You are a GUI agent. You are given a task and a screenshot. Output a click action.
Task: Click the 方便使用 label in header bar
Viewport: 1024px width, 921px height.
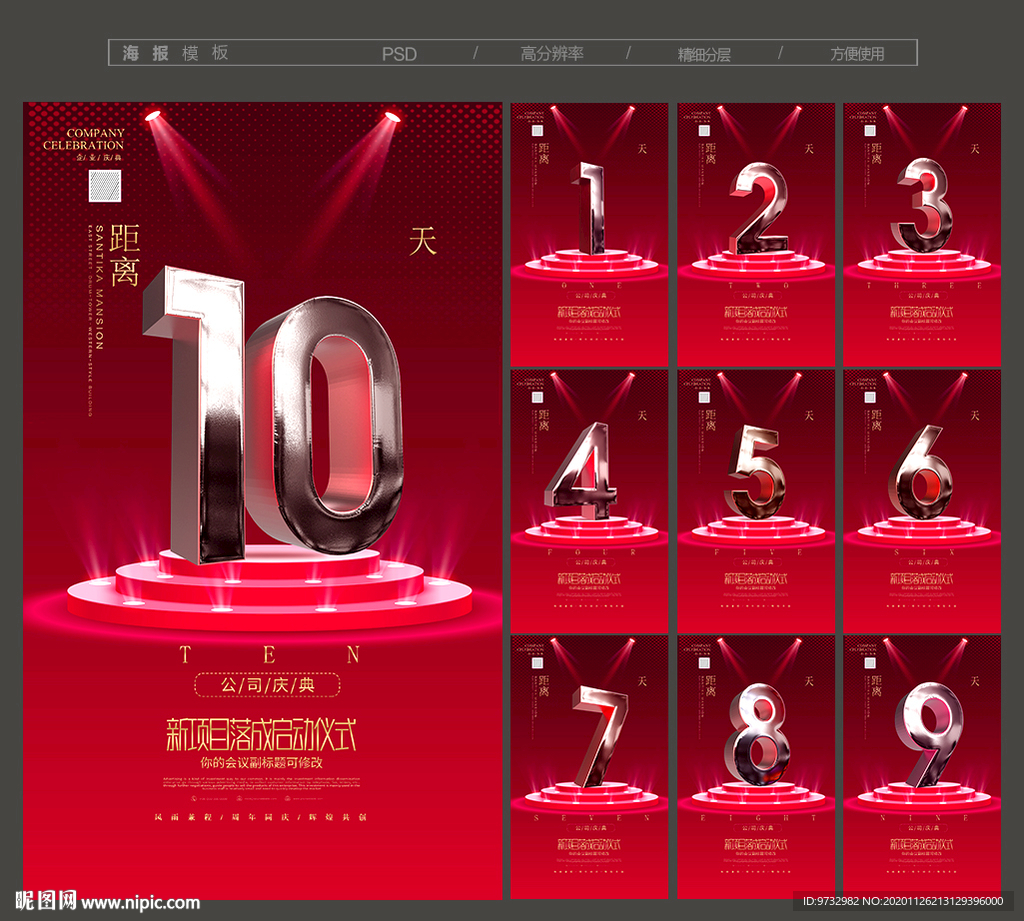[857, 54]
